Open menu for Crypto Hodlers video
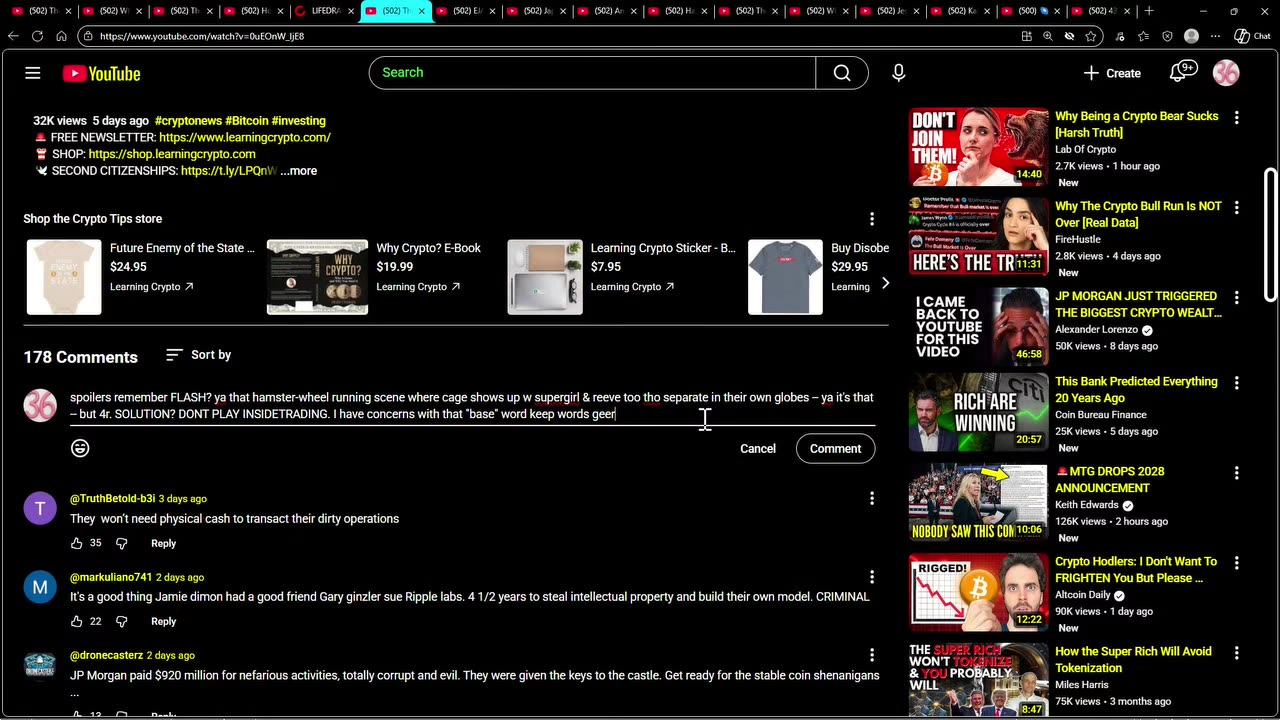This screenshot has width=1280, height=720. click(x=1237, y=563)
